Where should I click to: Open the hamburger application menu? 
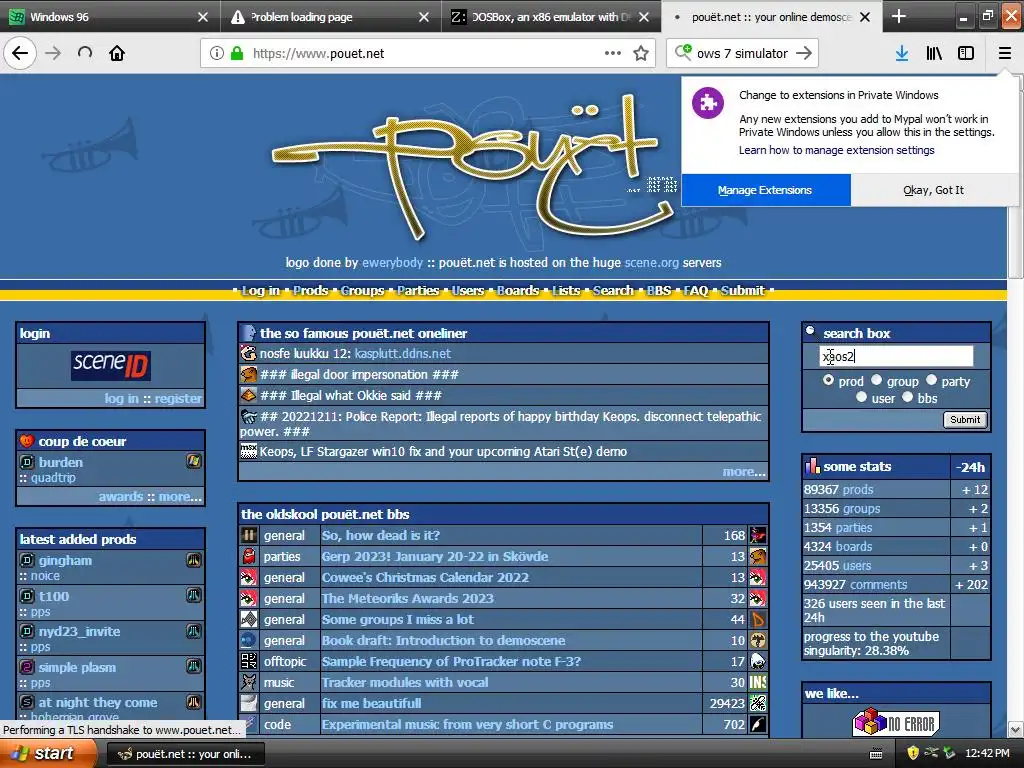point(1004,54)
